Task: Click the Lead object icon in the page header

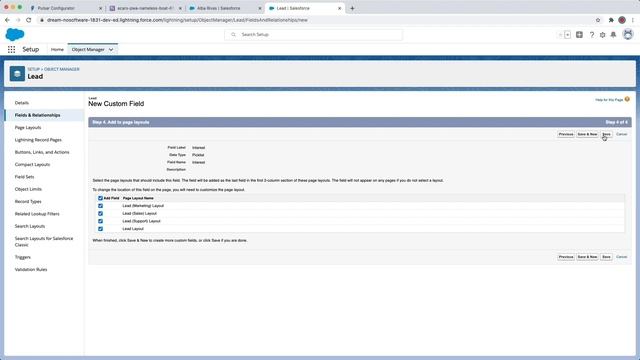Action: point(17,74)
